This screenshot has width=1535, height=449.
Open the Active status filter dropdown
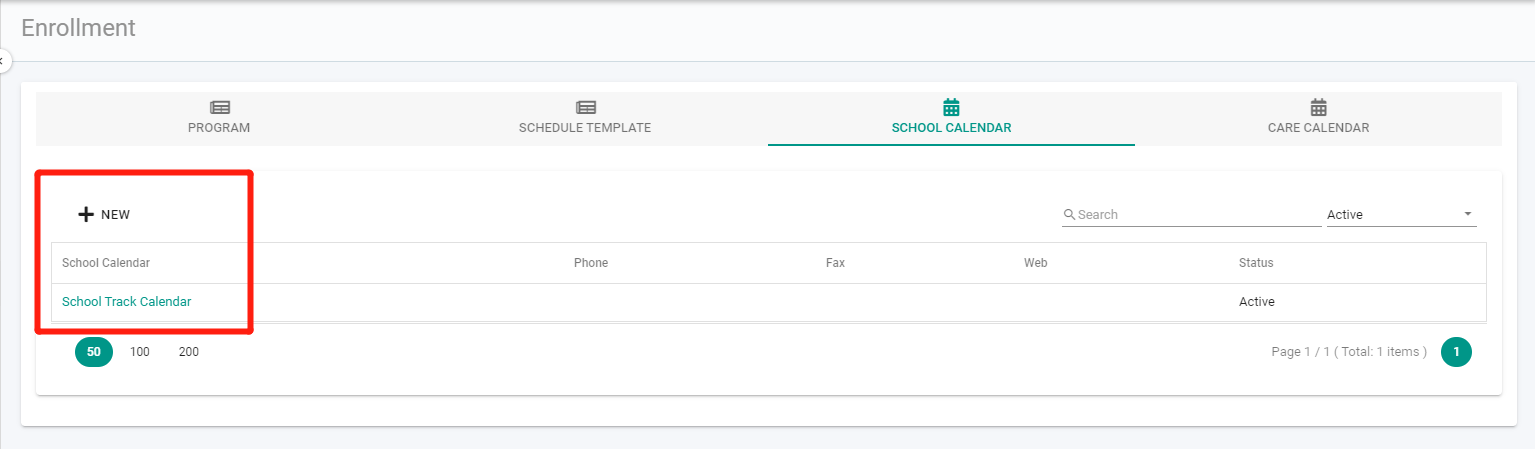click(1401, 214)
